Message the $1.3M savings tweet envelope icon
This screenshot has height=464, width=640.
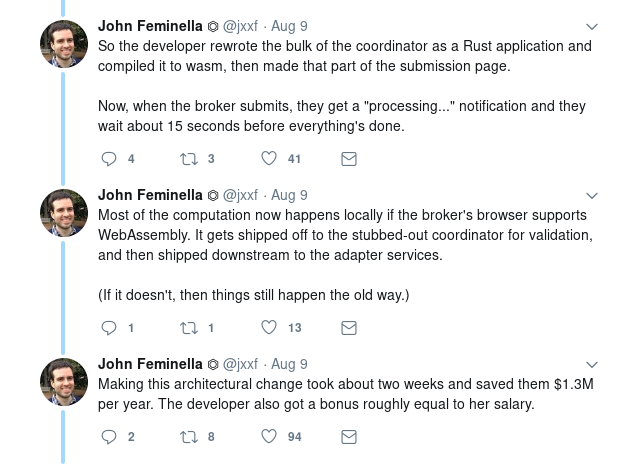point(349,436)
